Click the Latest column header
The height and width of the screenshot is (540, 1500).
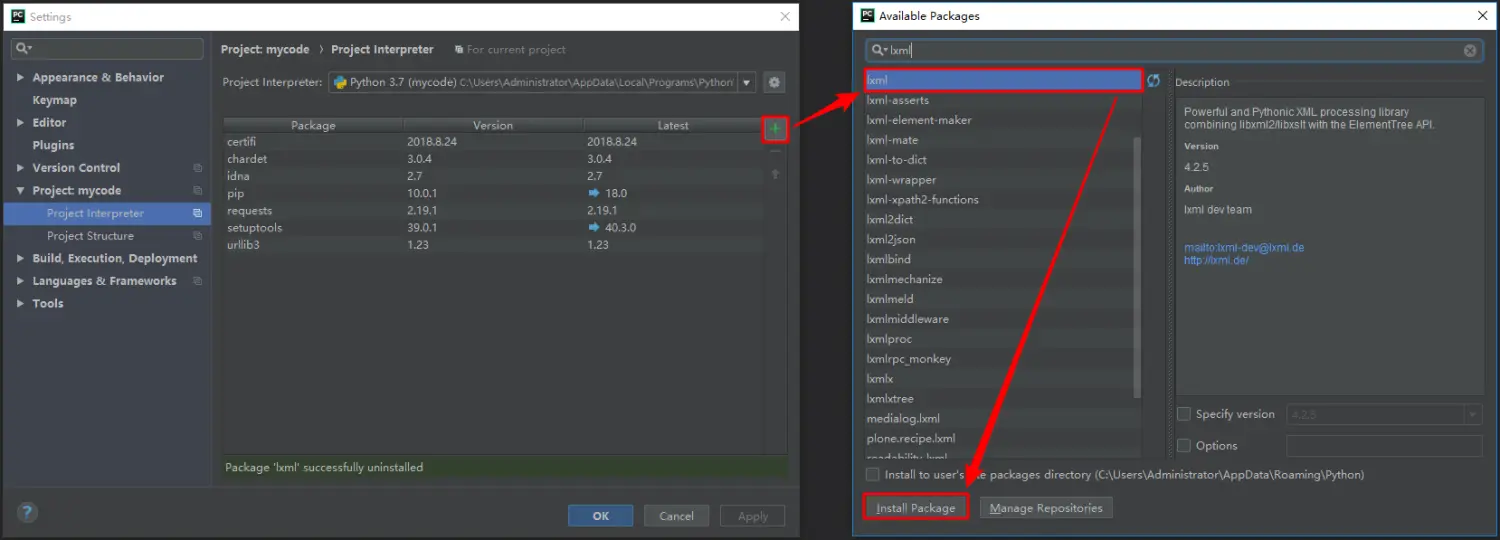[673, 126]
